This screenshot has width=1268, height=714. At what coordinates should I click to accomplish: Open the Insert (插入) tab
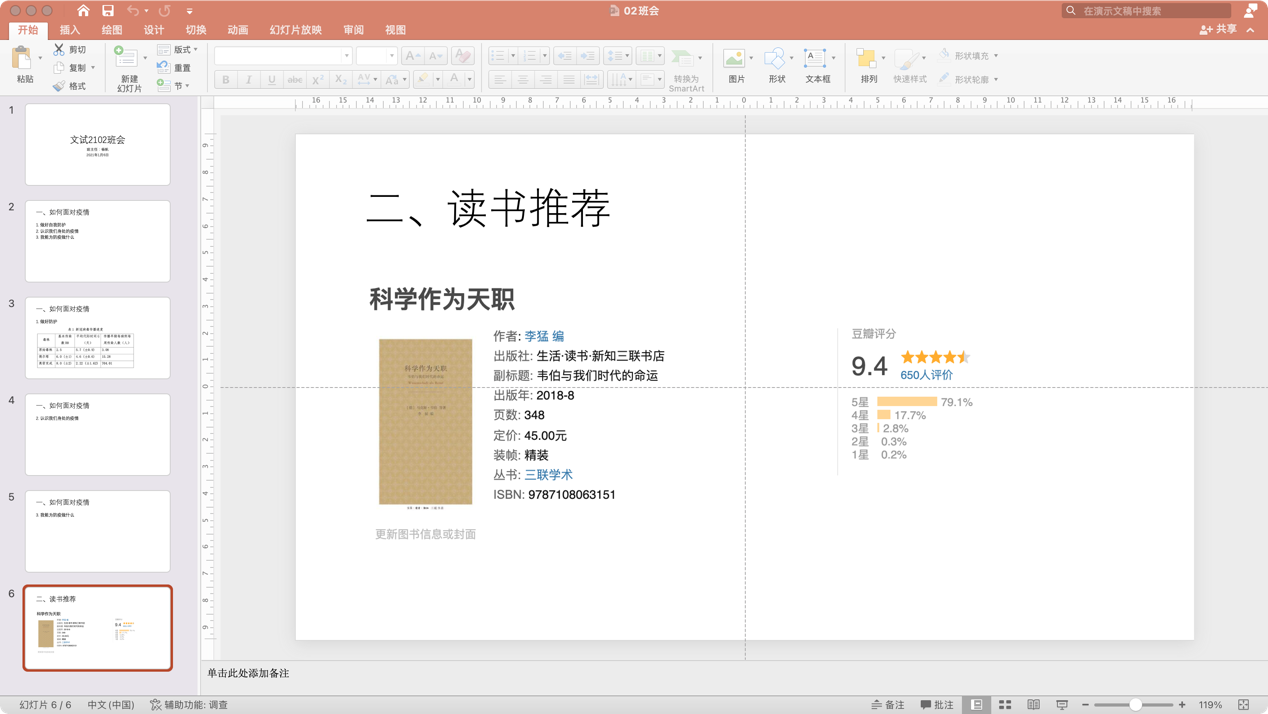pyautogui.click(x=70, y=30)
